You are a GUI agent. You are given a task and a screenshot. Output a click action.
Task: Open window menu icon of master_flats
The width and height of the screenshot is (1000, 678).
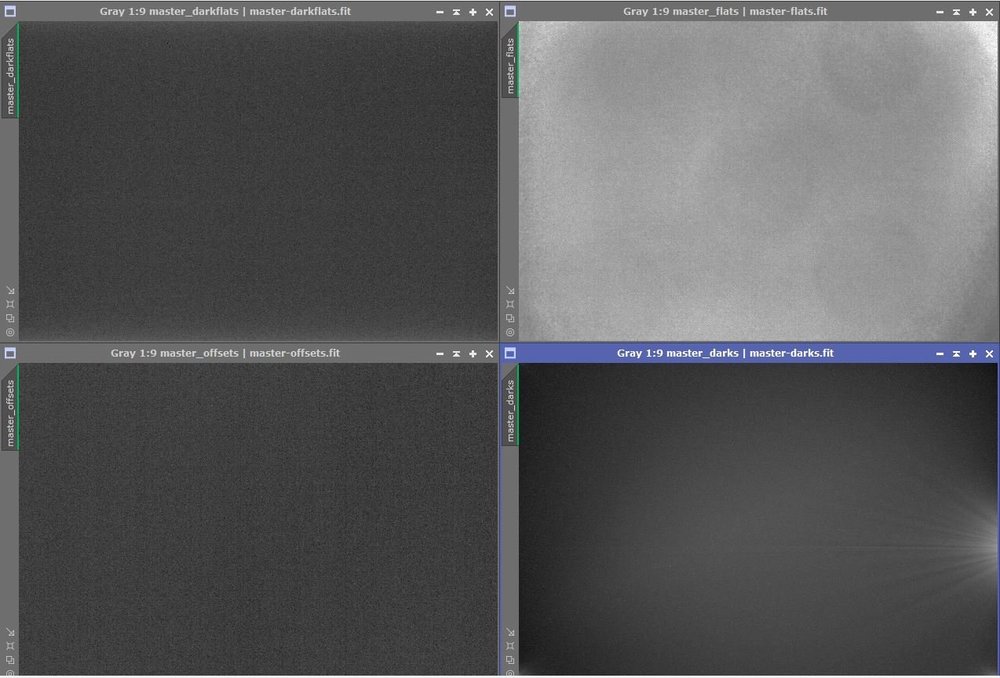(x=510, y=11)
